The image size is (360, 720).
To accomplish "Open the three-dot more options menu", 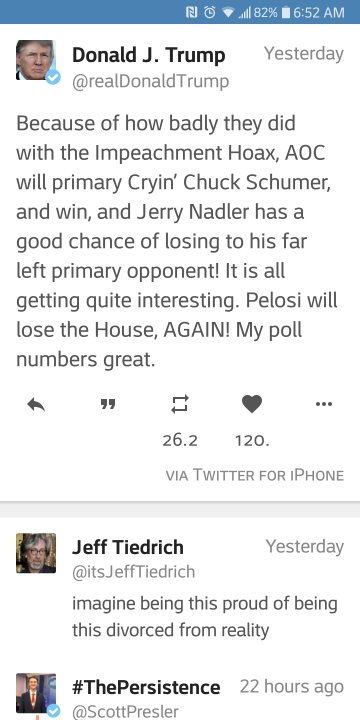I will pos(324,404).
